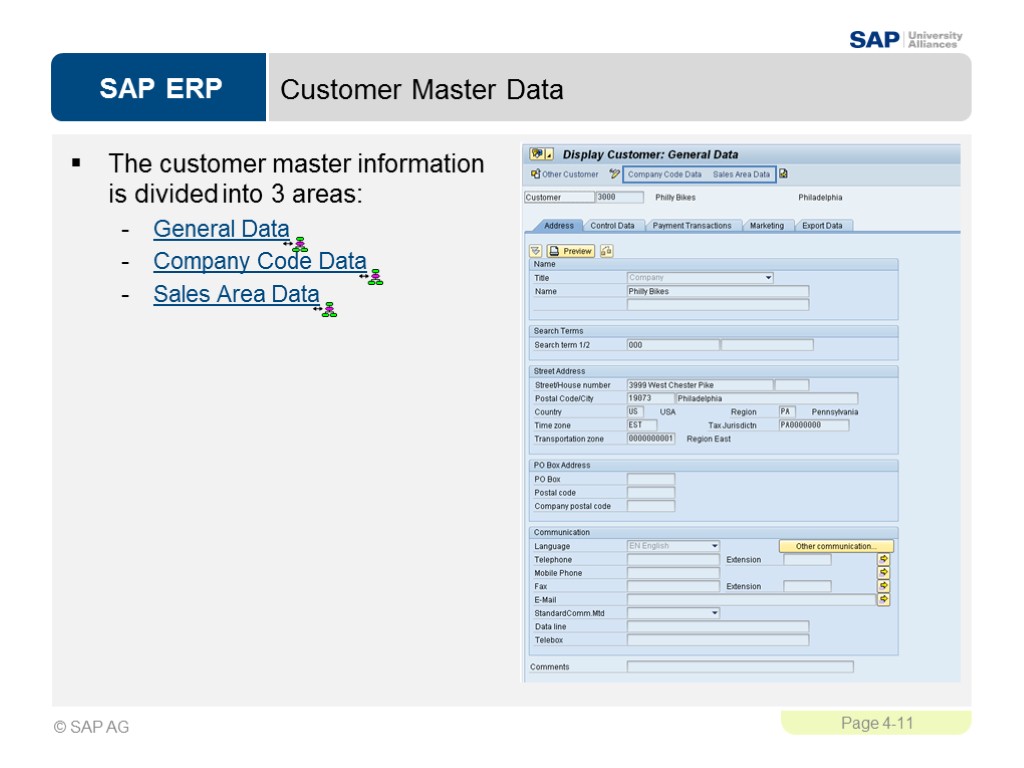
Task: Open the Language dropdown set to EN English
Action: pyautogui.click(x=715, y=546)
